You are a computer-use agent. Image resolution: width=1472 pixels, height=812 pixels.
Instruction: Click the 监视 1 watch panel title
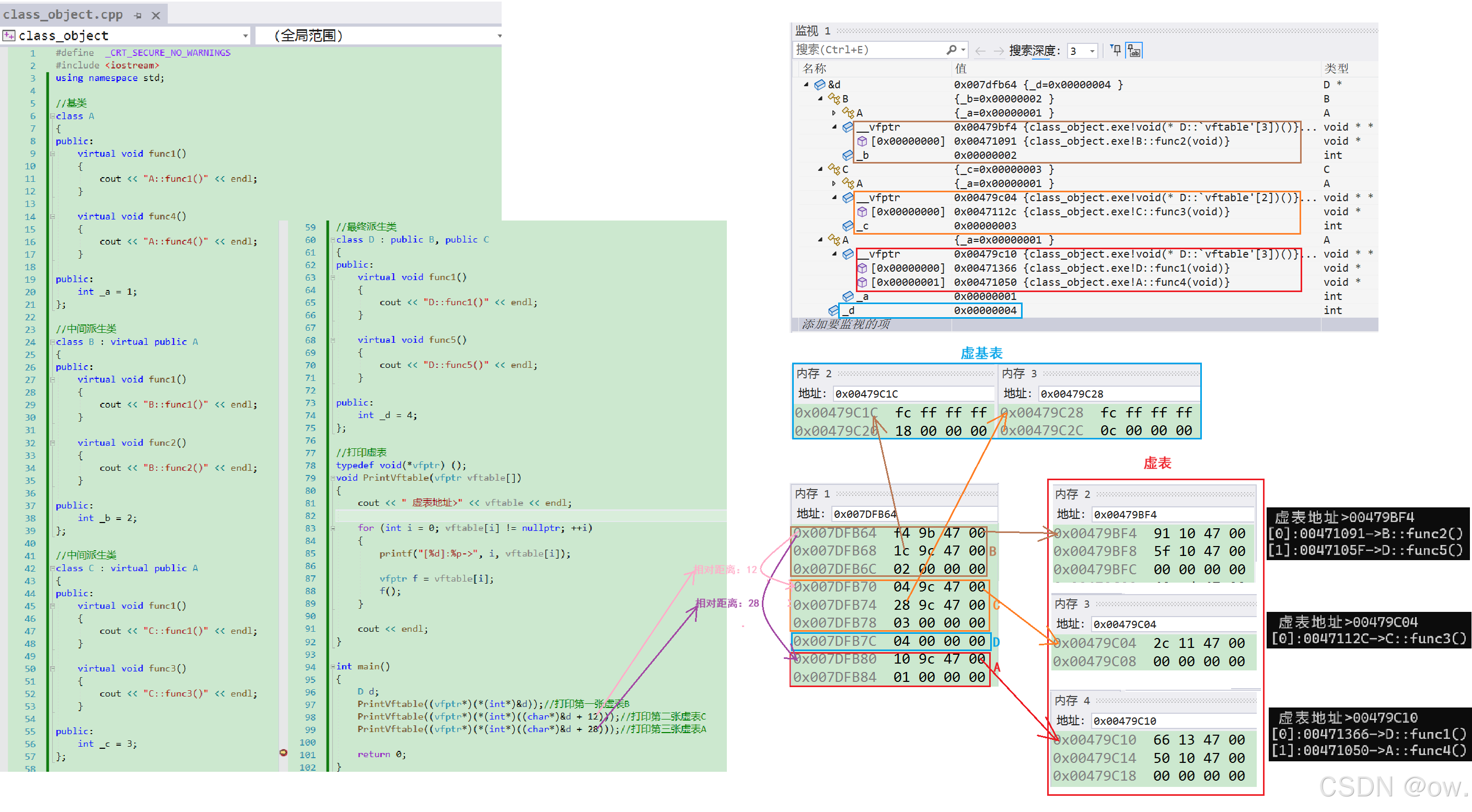pos(812,30)
